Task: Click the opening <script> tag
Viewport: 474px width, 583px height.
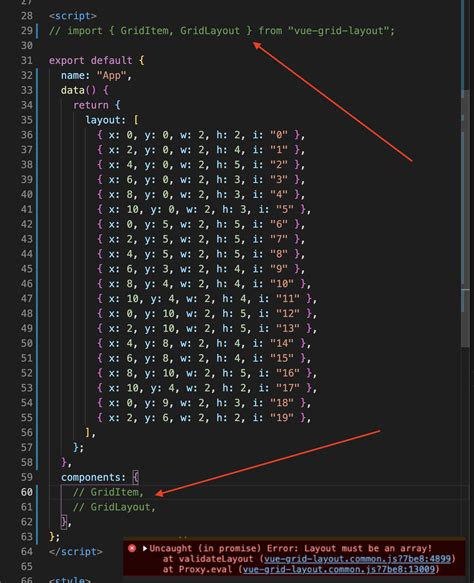Action: 73,16
